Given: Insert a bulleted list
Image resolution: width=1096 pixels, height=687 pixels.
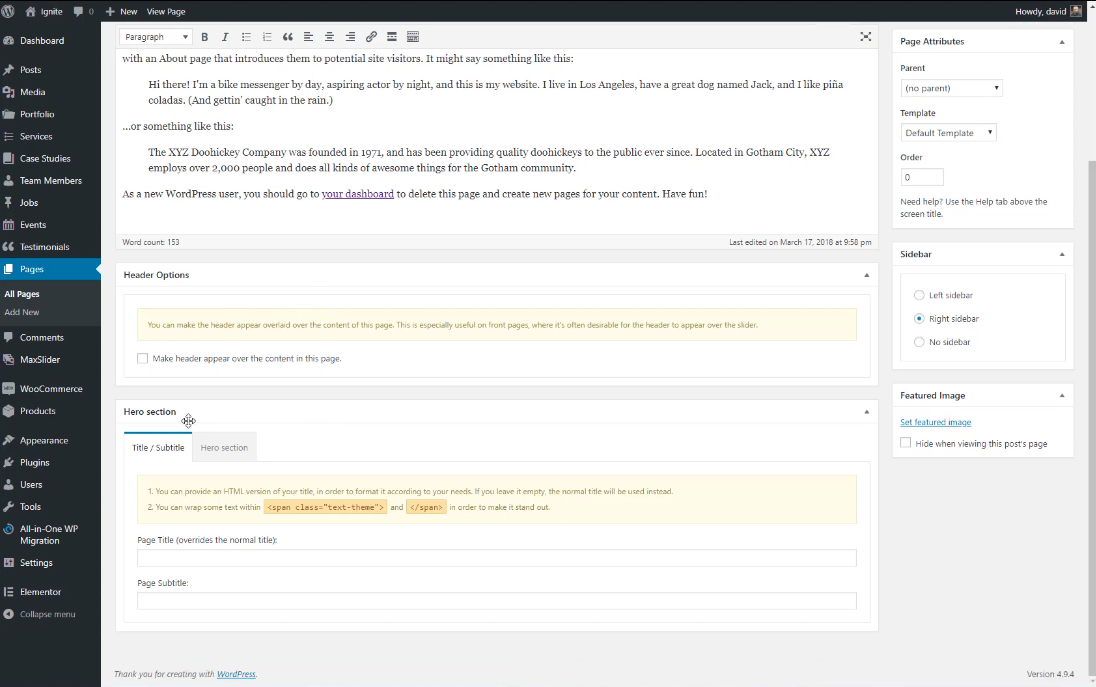Looking at the screenshot, I should (x=246, y=37).
